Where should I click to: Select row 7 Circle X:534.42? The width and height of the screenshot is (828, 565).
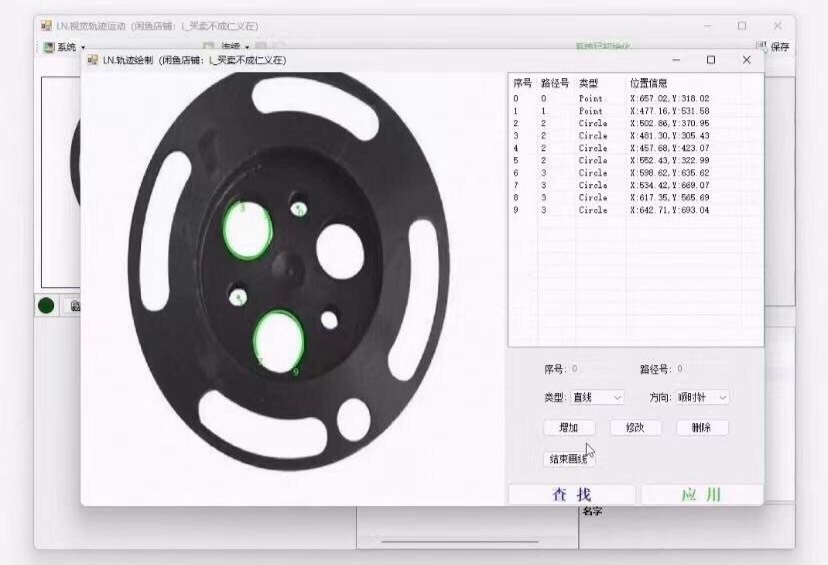coord(636,185)
